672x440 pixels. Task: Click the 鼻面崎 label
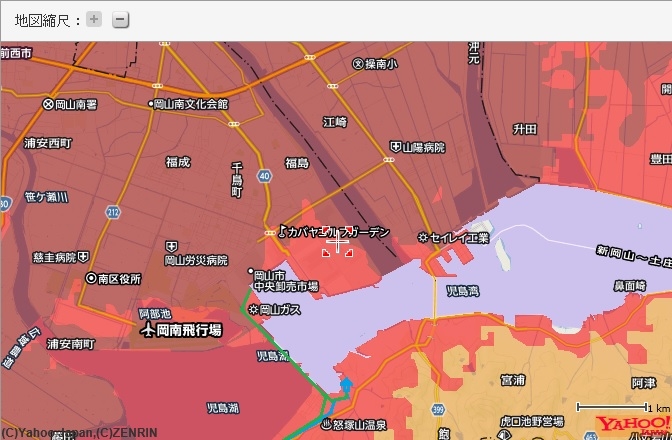(x=629, y=286)
